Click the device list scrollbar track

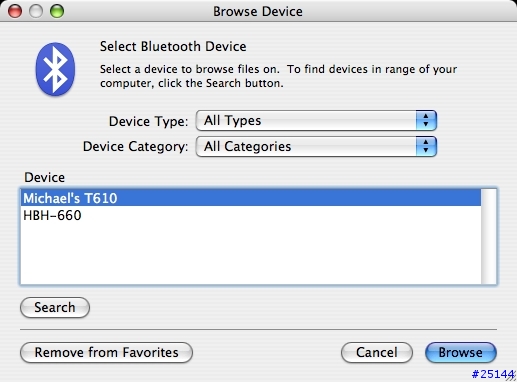click(x=489, y=237)
